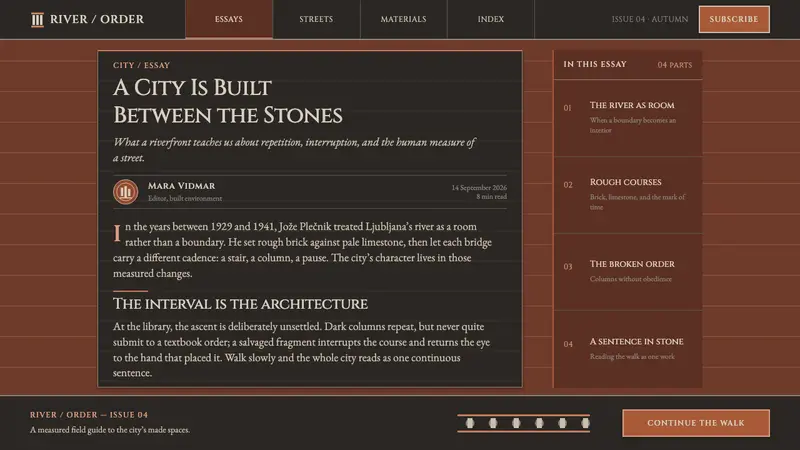Switch to the Streets tab
Screen dimensions: 800x450
click(x=316, y=19)
